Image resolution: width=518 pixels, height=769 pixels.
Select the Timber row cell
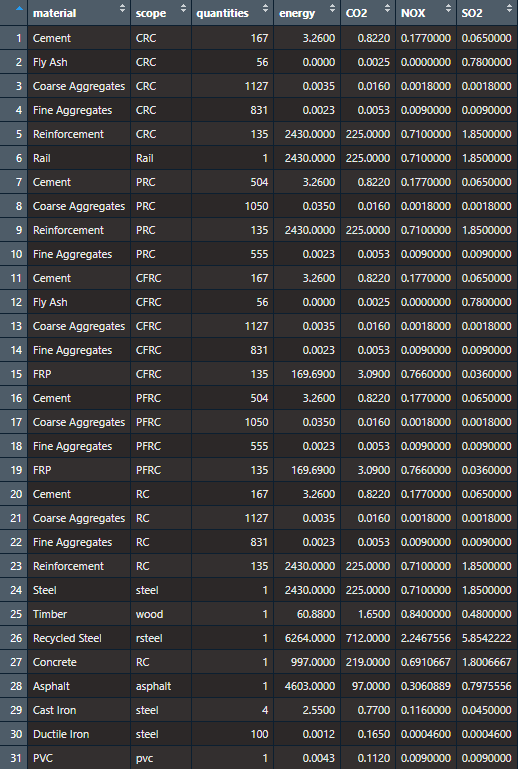coord(50,614)
